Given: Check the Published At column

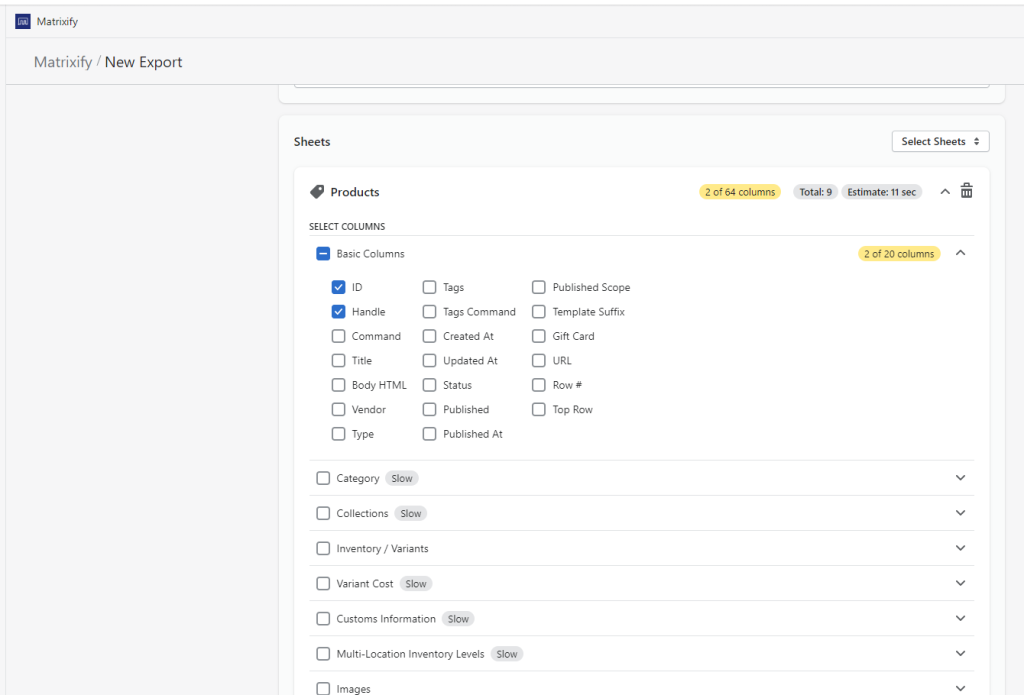Looking at the screenshot, I should (x=429, y=433).
